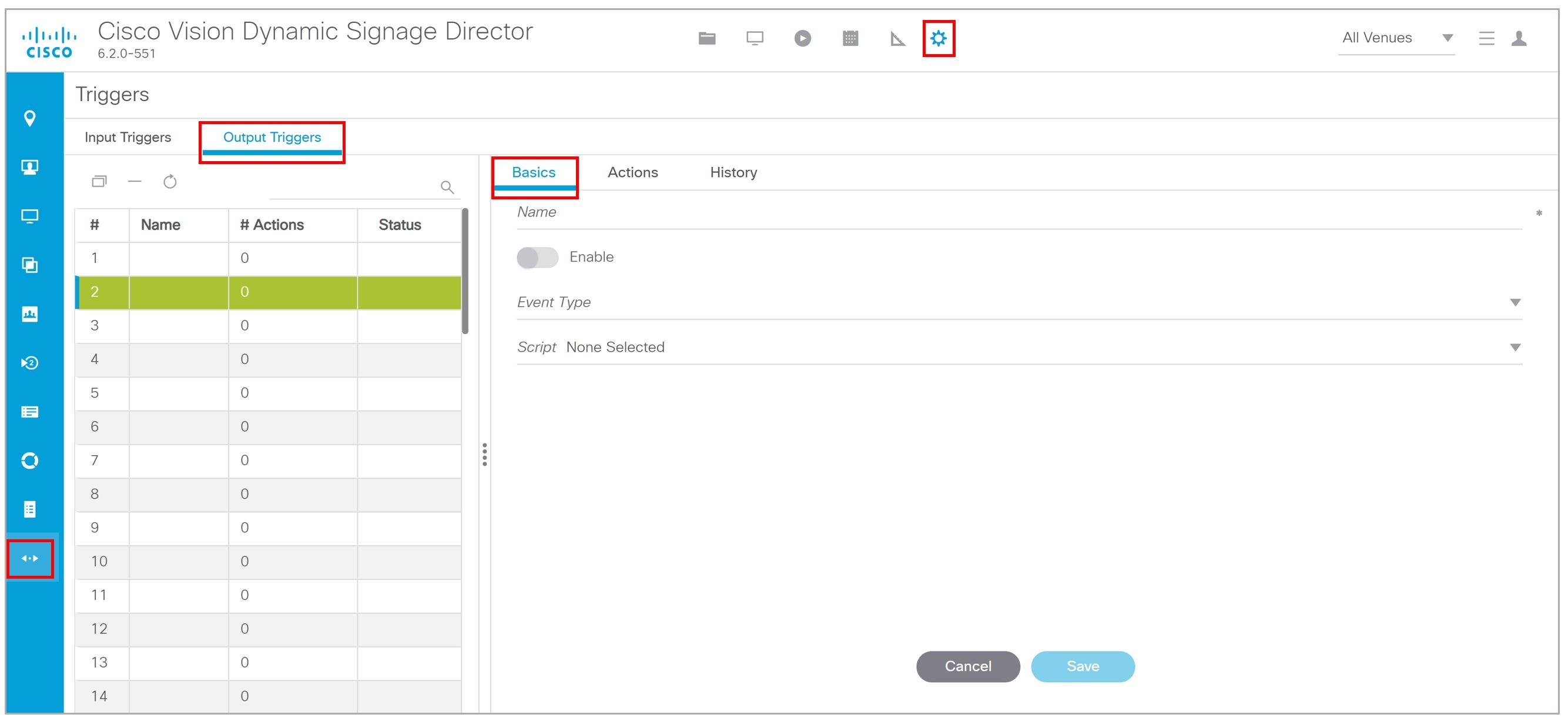The height and width of the screenshot is (721, 1568).
Task: Click the Name column header
Action: tap(178, 225)
